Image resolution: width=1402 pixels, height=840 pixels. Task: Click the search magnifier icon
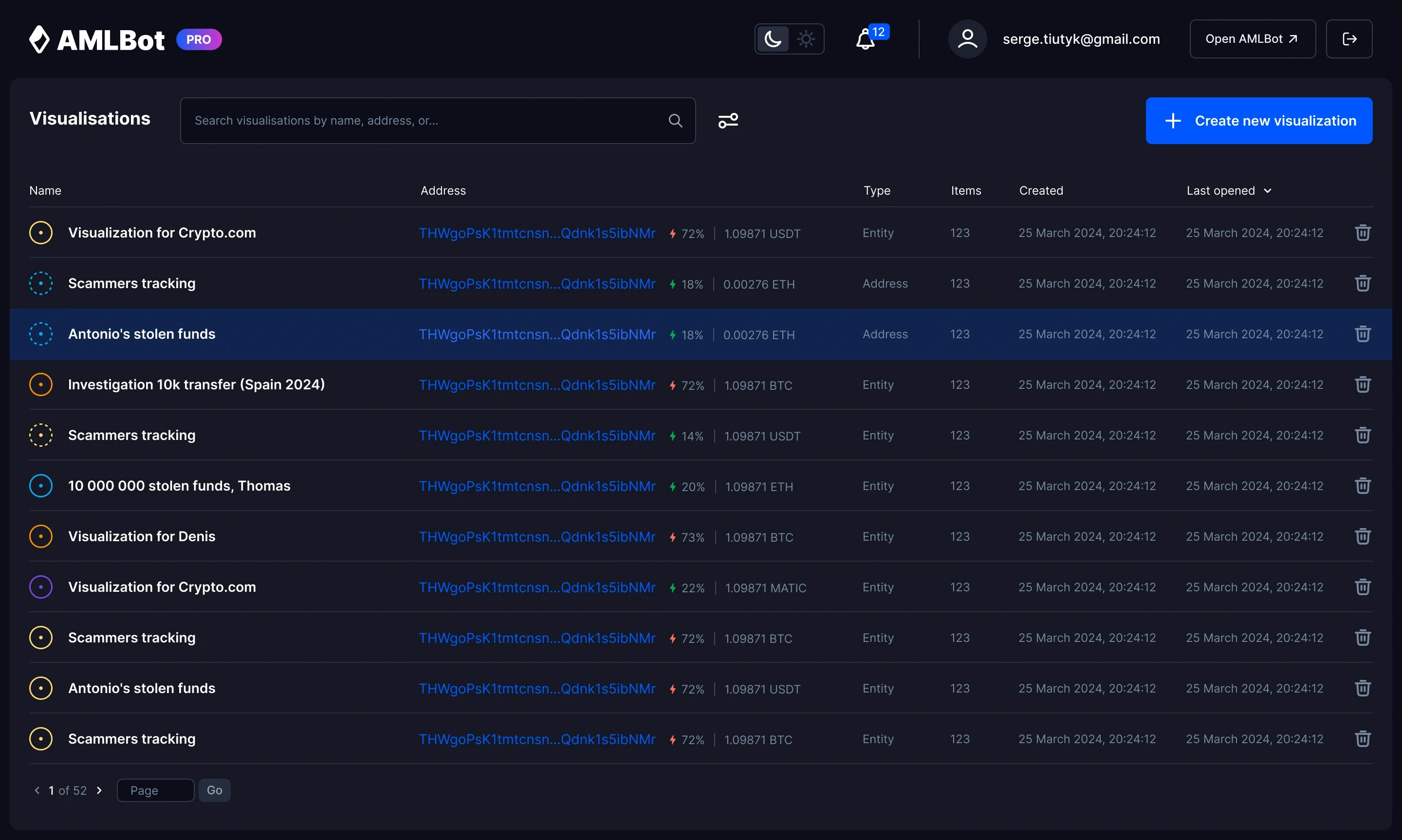click(x=675, y=121)
